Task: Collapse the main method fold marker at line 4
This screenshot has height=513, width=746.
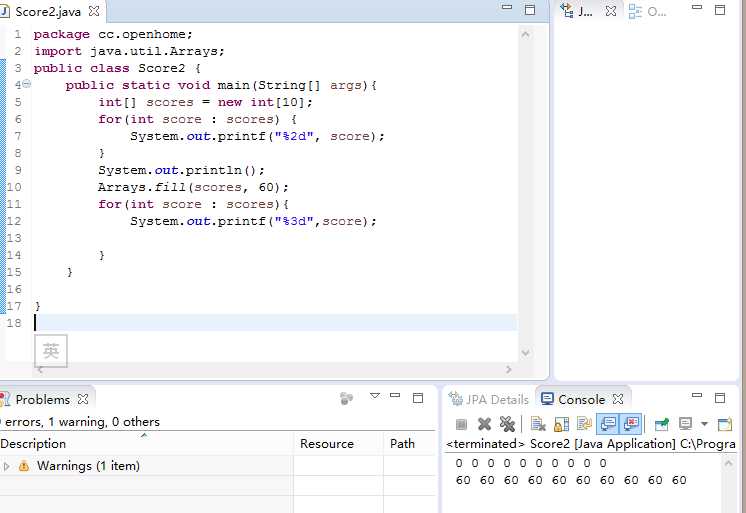Action: tap(27, 84)
